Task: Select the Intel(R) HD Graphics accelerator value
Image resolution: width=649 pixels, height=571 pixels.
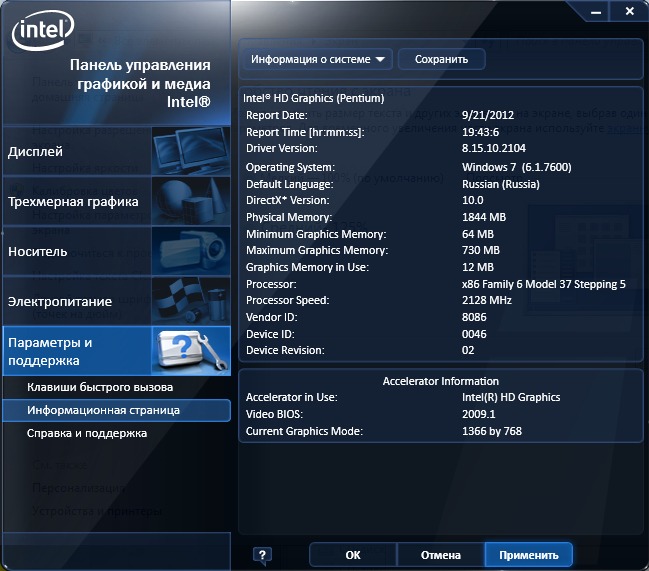Action: (x=511, y=397)
